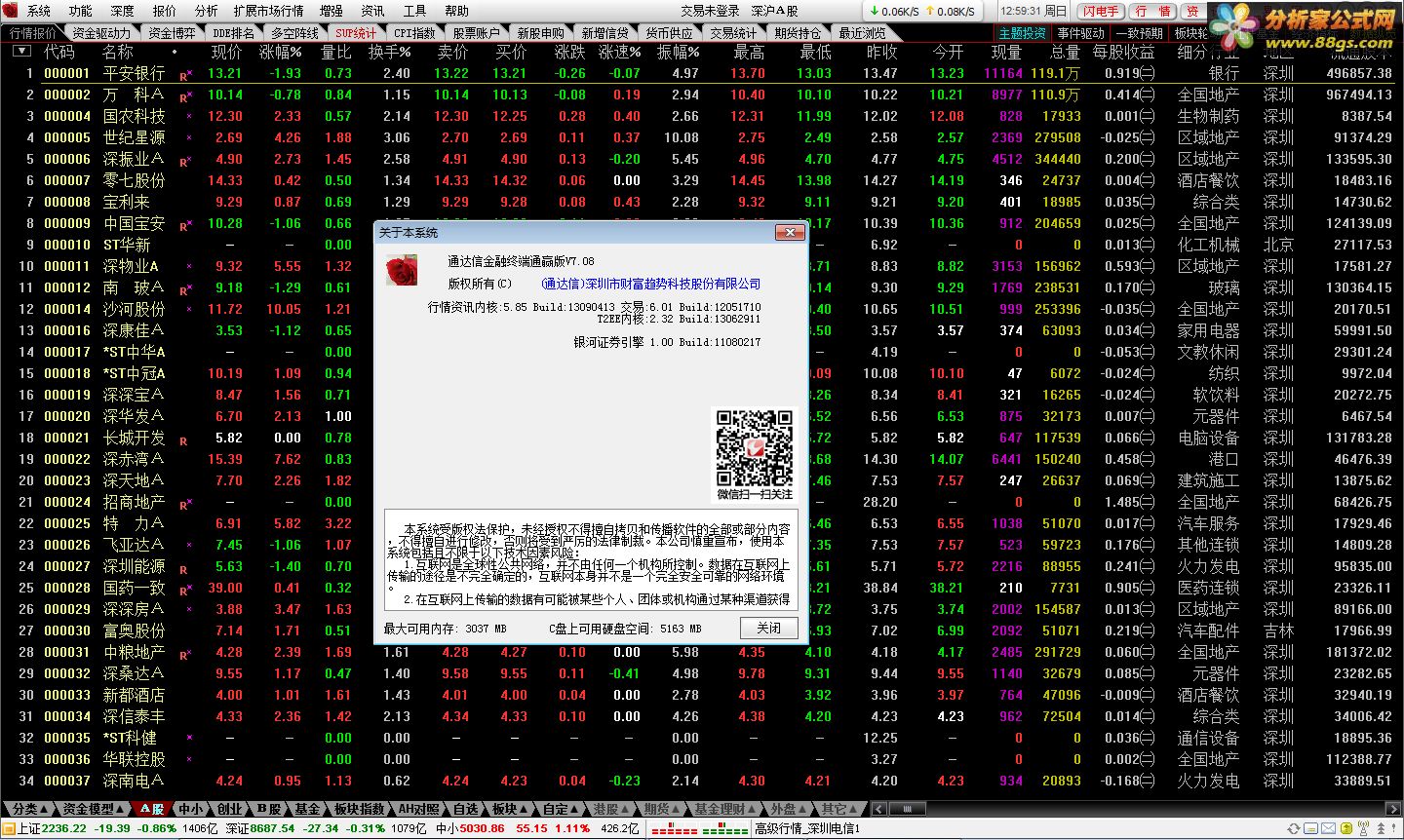This screenshot has width=1404, height=840.
Task: Click the circle icon next to 0.919 earnings value
Action: (x=1148, y=73)
